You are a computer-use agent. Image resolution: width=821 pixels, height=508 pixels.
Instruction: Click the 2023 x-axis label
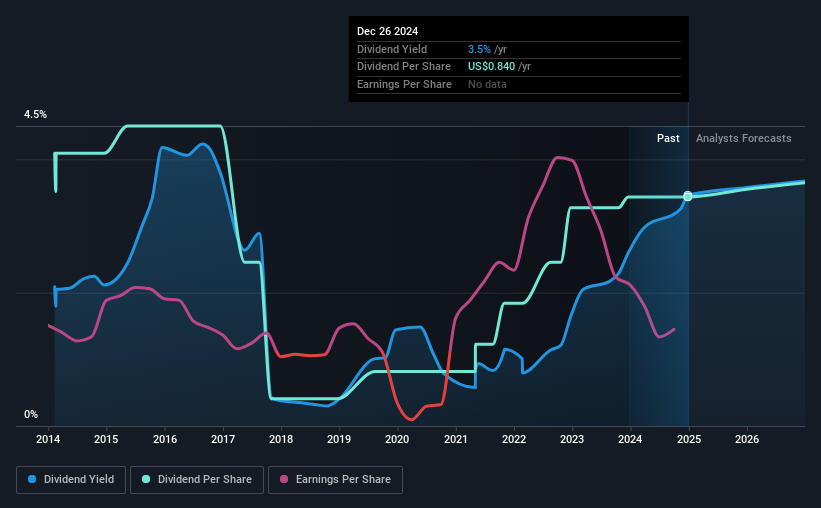point(572,439)
